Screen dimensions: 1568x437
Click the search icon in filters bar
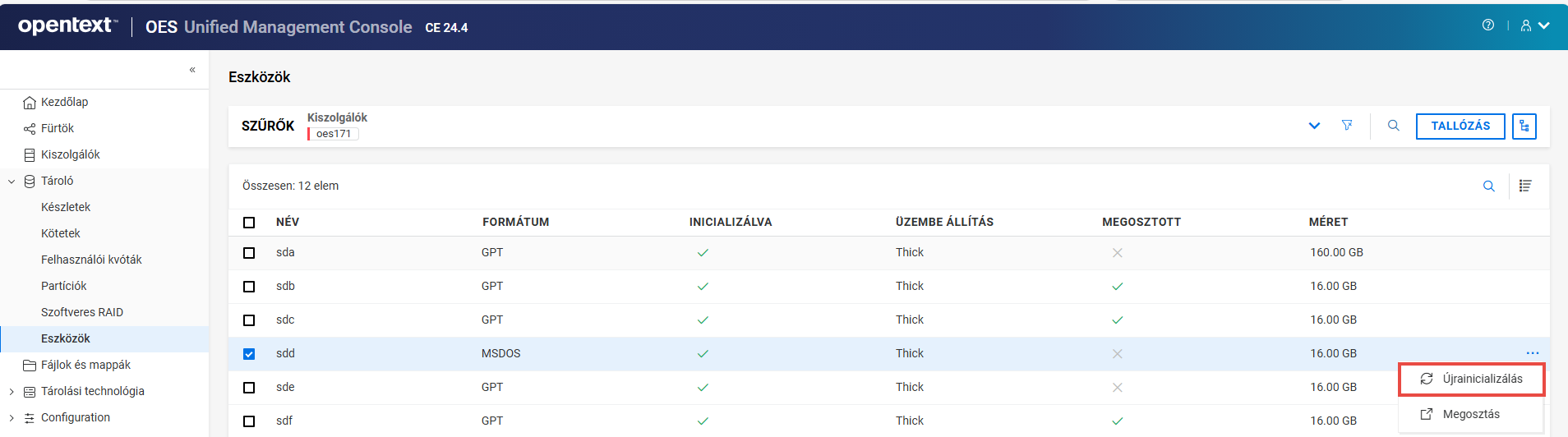point(1393,126)
